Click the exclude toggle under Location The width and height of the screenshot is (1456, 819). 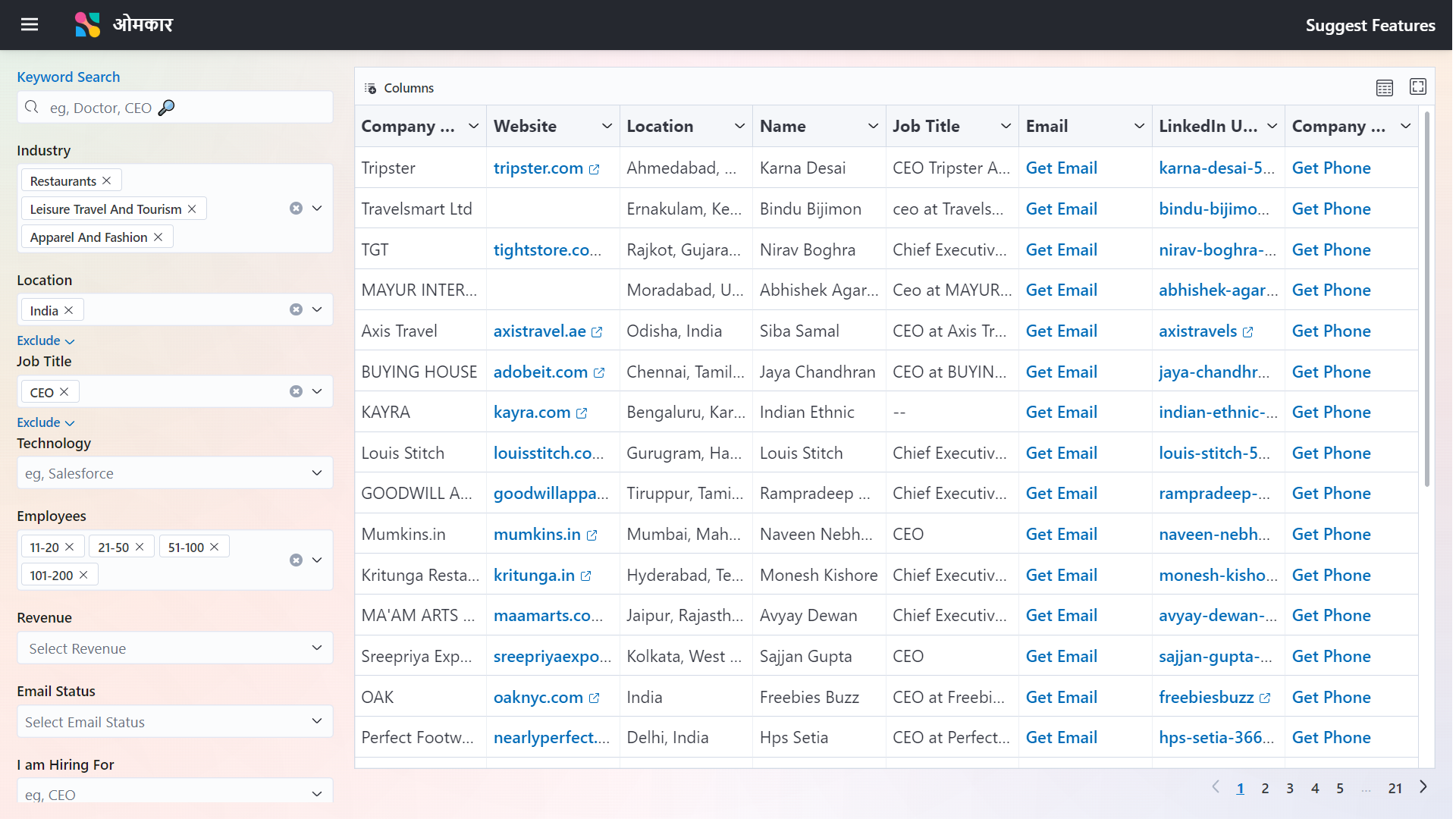45,340
